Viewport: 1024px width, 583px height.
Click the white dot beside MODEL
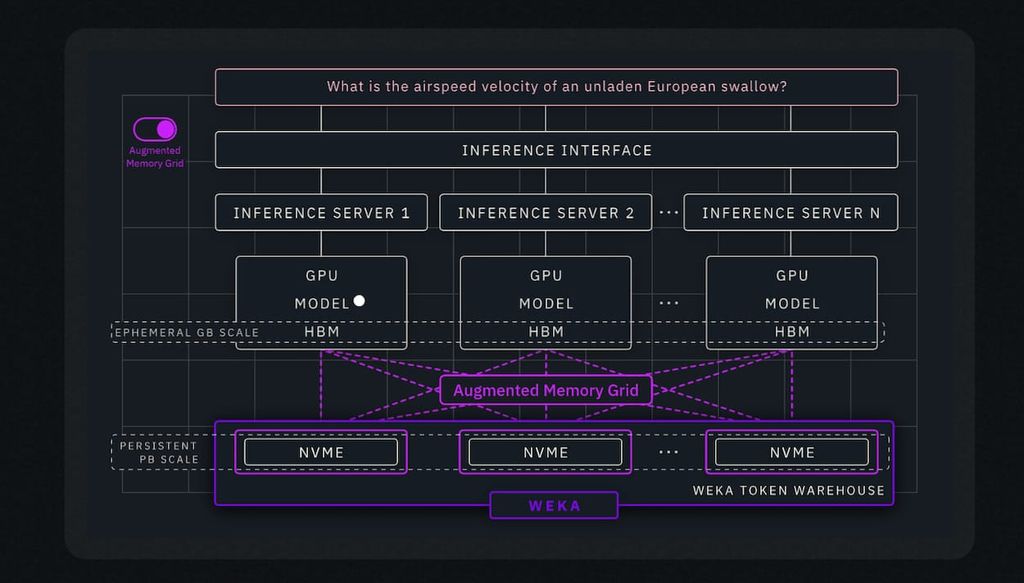coord(359,300)
